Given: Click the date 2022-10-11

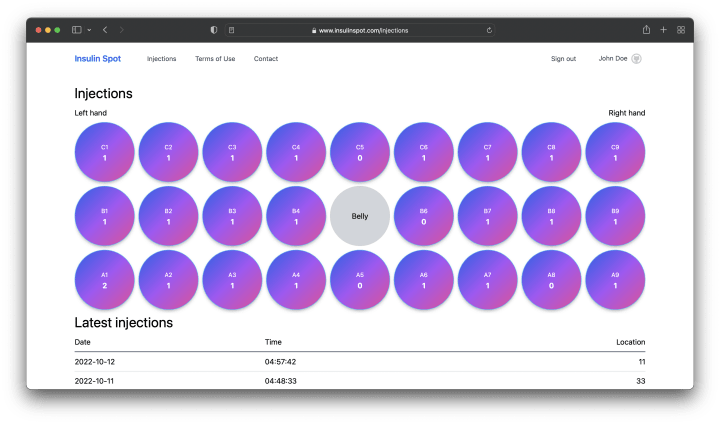Looking at the screenshot, I should (94, 381).
